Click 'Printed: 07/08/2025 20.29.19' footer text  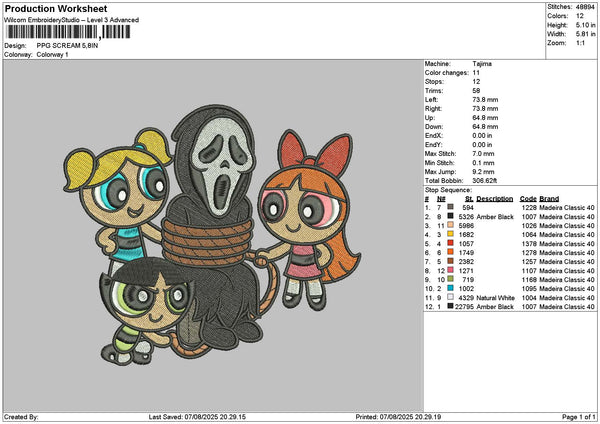tap(398, 417)
